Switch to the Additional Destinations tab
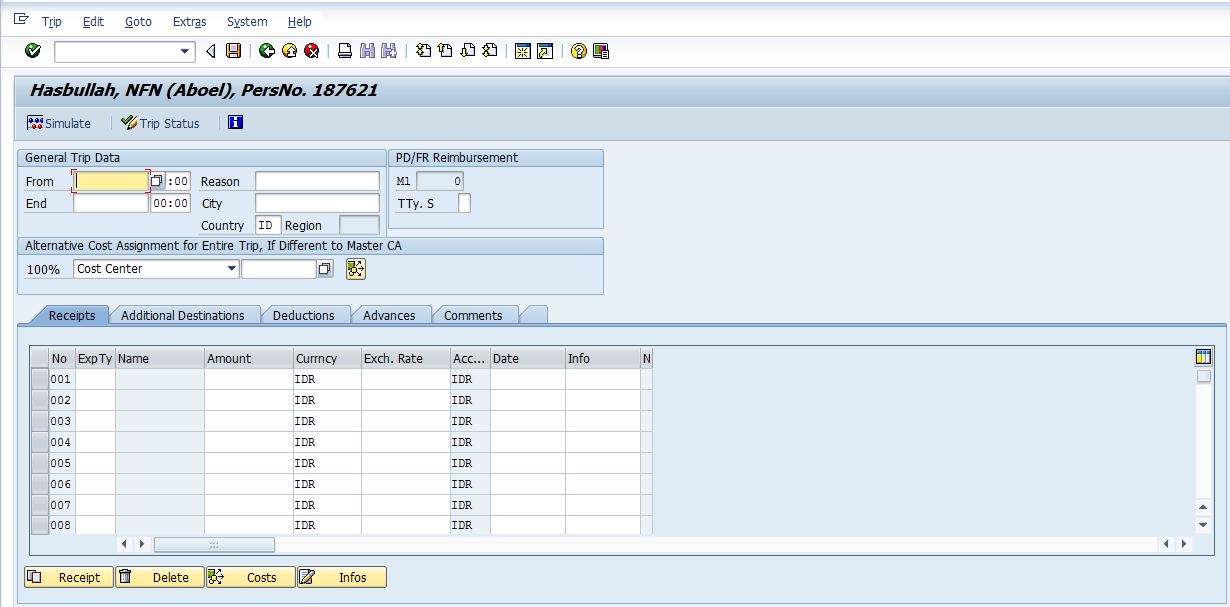 (x=181, y=315)
